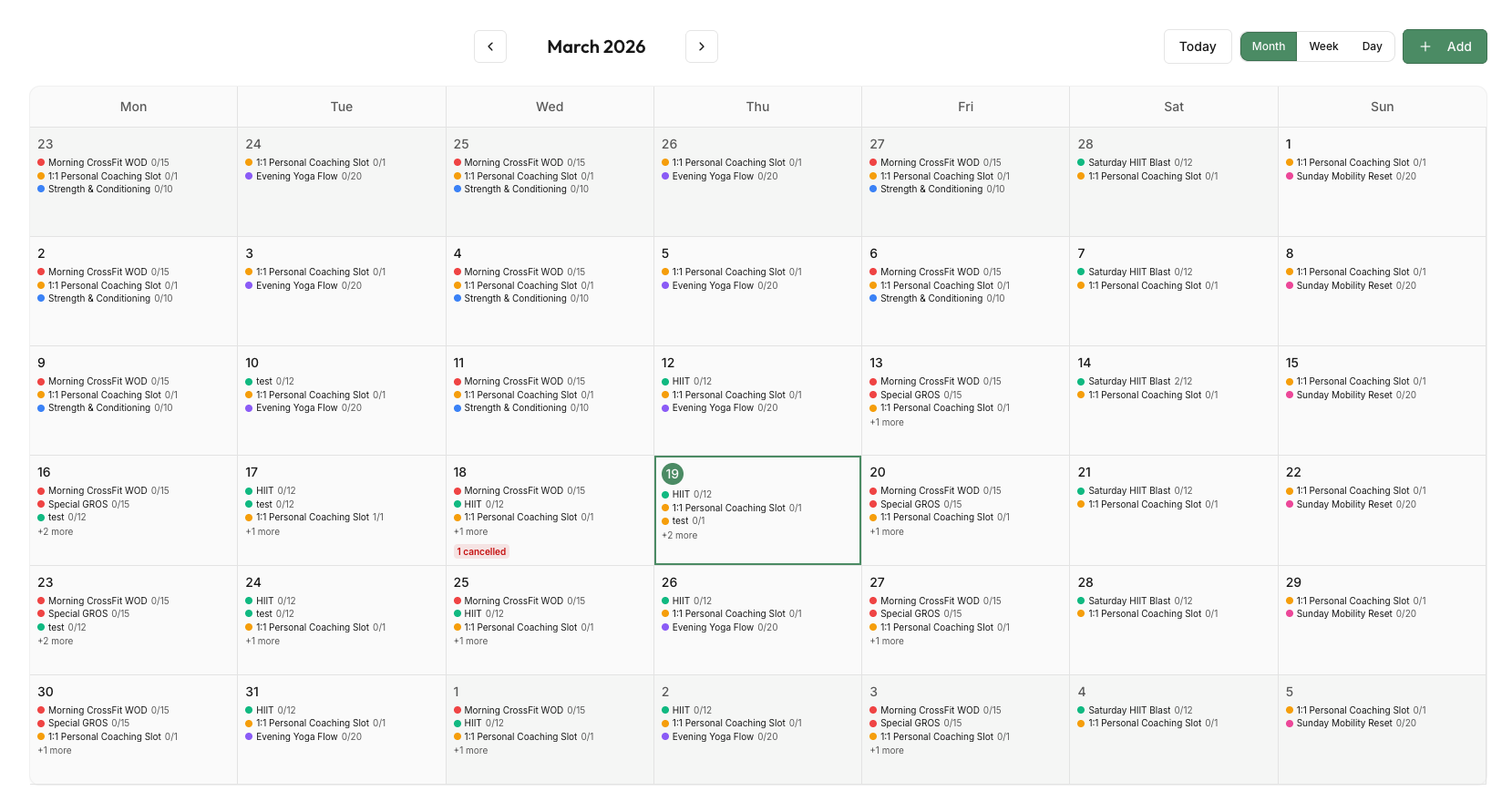Expand +2 more on Monday 16
The width and height of the screenshot is (1512, 812).
click(x=56, y=531)
